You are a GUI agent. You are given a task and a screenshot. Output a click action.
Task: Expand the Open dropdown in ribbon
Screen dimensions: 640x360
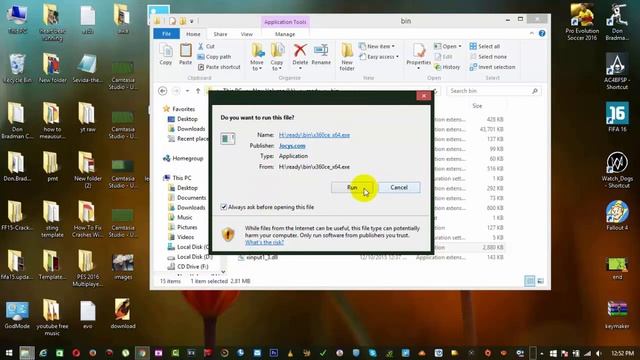pos(448,47)
